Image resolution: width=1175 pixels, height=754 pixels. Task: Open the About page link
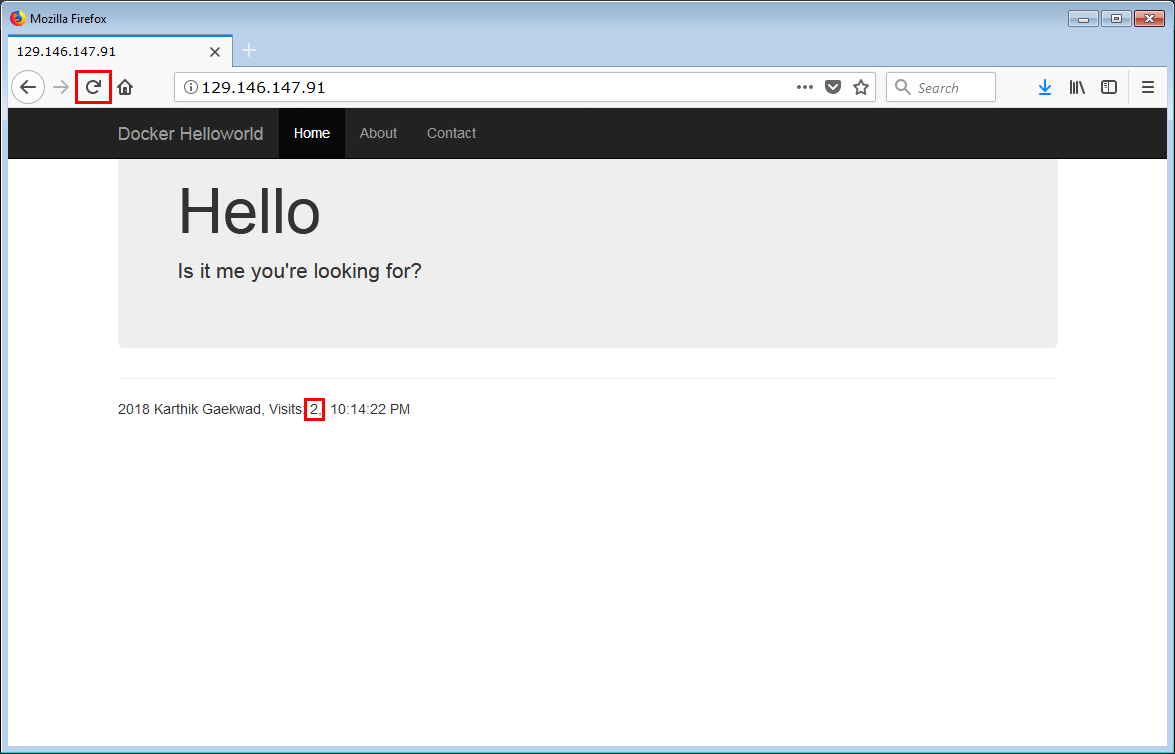pyautogui.click(x=378, y=133)
